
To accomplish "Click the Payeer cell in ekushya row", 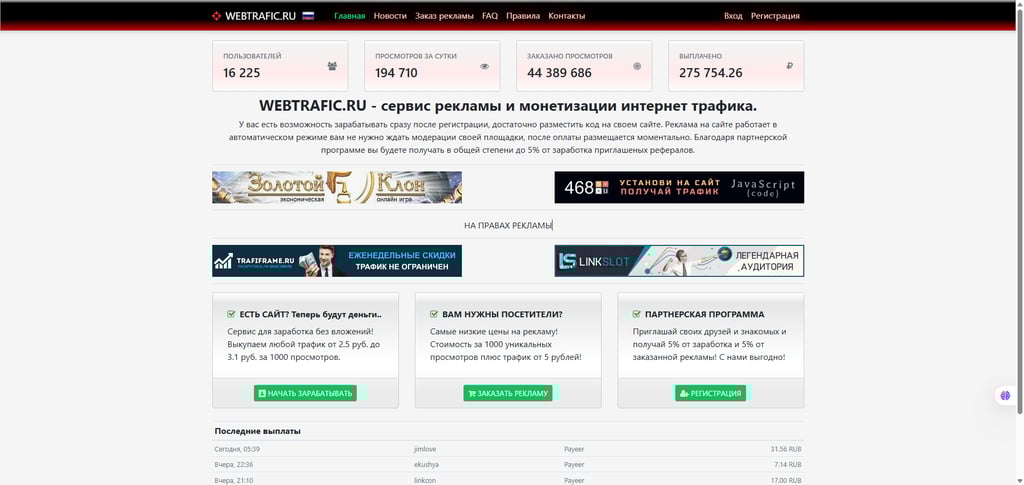I will [574, 465].
